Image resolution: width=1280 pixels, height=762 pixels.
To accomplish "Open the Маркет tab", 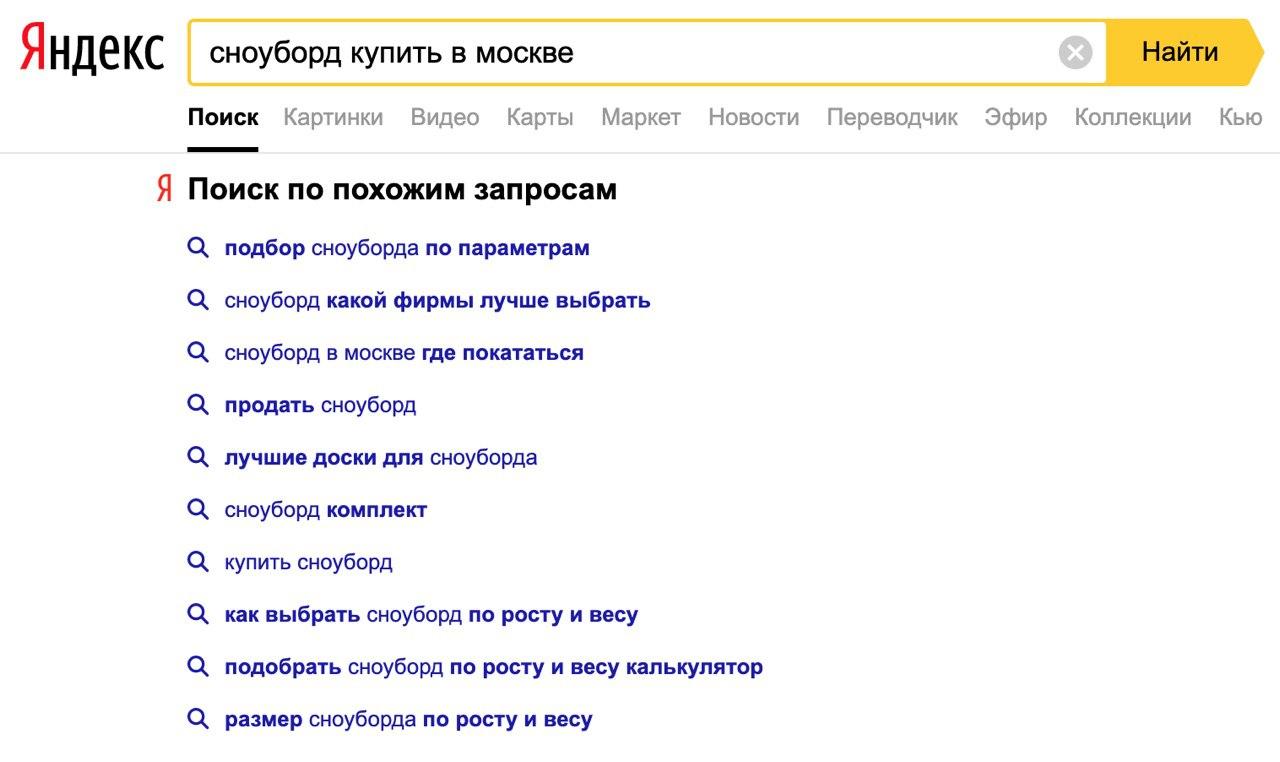I will tap(641, 118).
